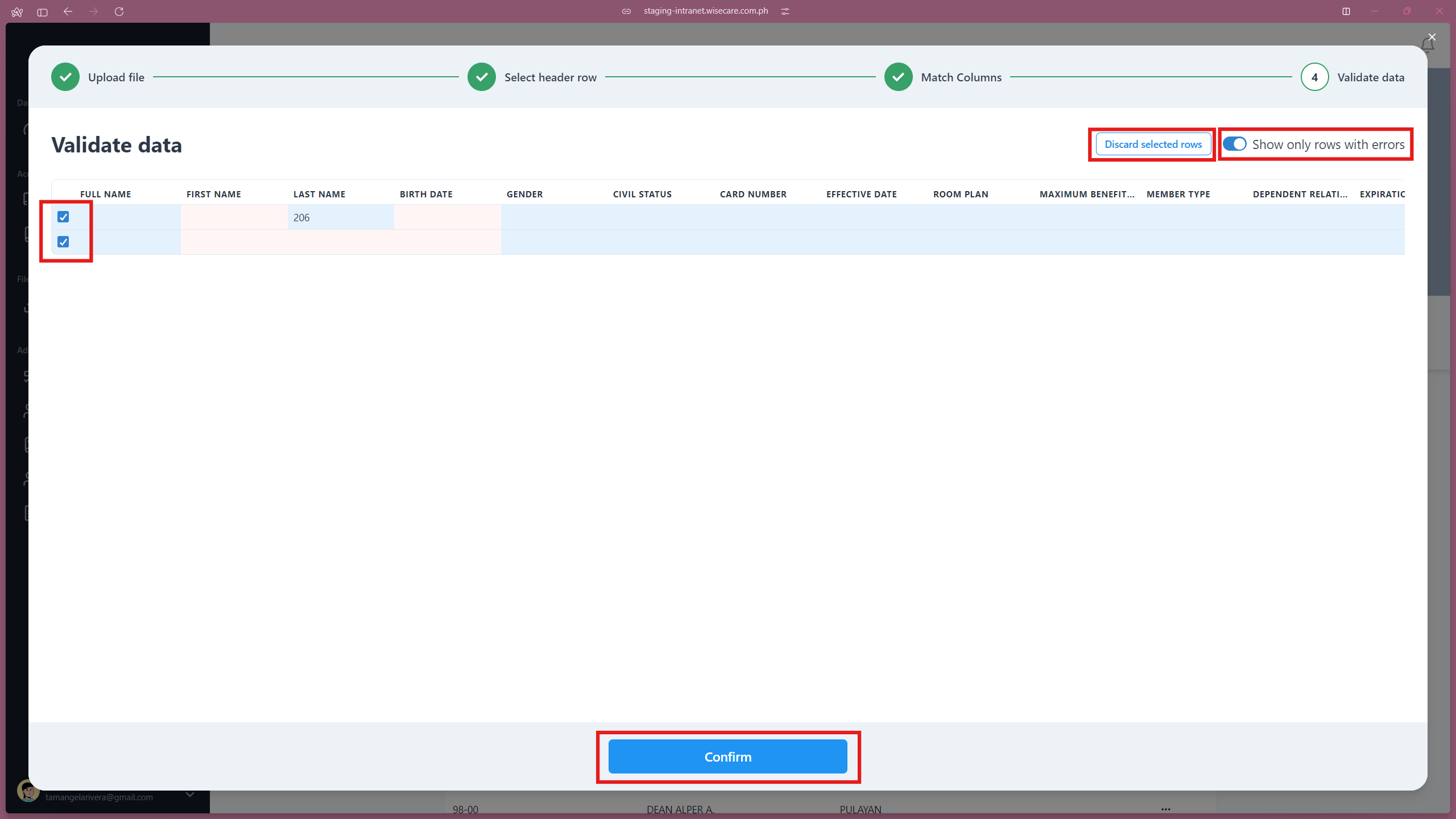The height and width of the screenshot is (819, 1456).
Task: Toggle the browser sidebar panel icon
Action: pos(42,11)
